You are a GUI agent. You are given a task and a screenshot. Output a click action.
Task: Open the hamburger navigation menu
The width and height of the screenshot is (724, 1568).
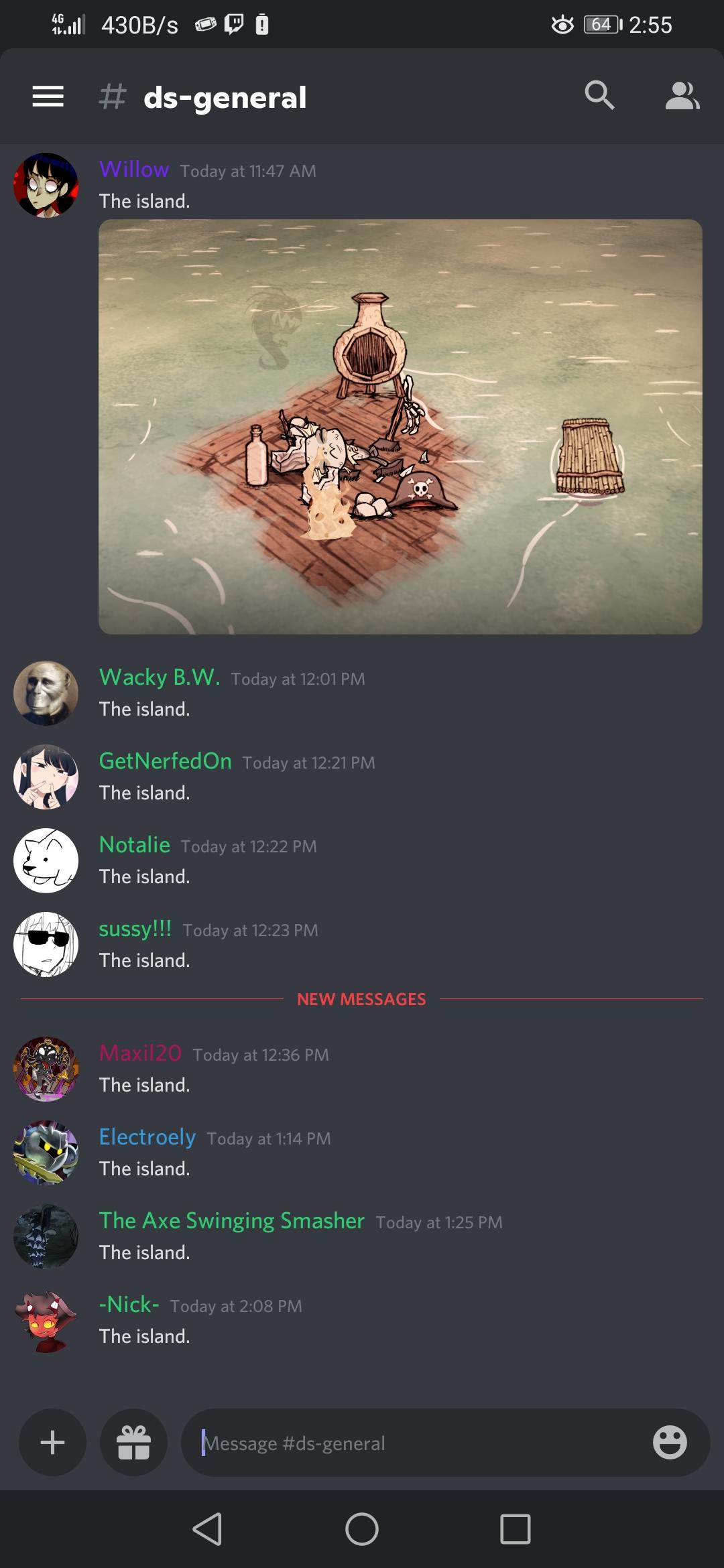pyautogui.click(x=48, y=96)
